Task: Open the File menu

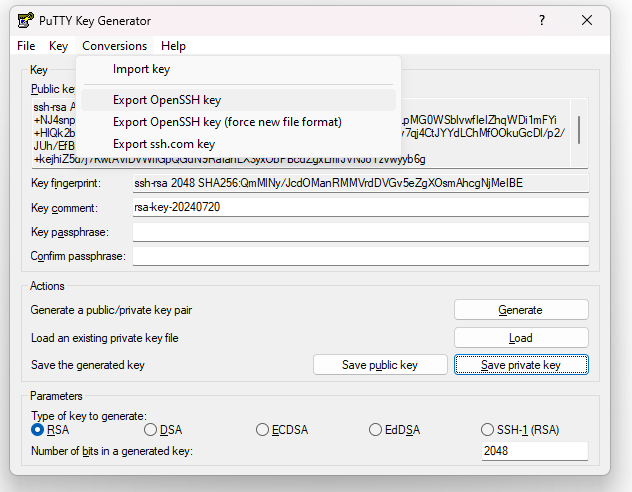Action: [26, 46]
